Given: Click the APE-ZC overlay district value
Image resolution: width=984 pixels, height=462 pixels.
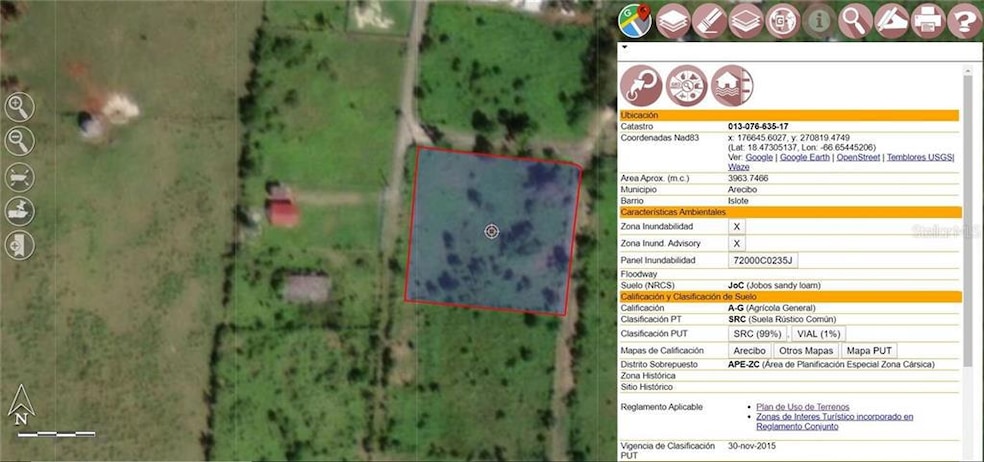Looking at the screenshot, I should (832, 364).
